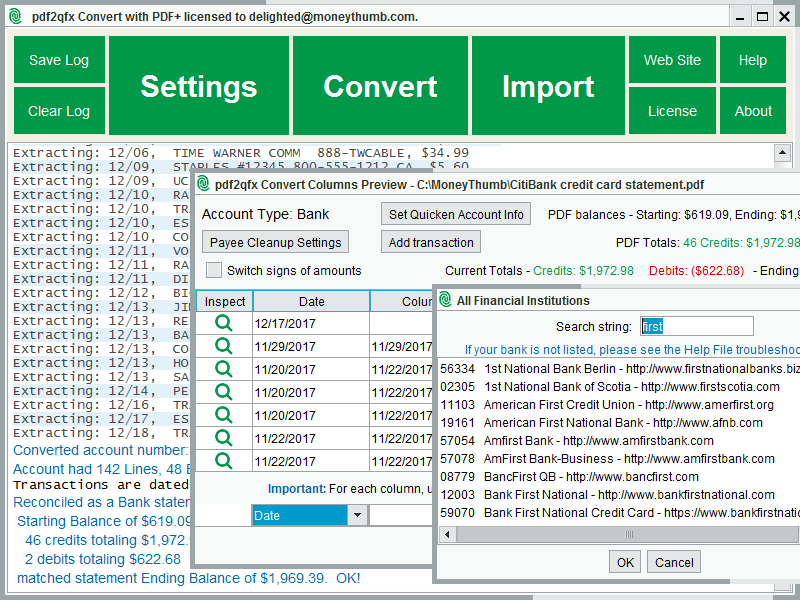Viewport: 800px width, 600px height.
Task: Open Payee Cleanup Settings
Action: (276, 242)
